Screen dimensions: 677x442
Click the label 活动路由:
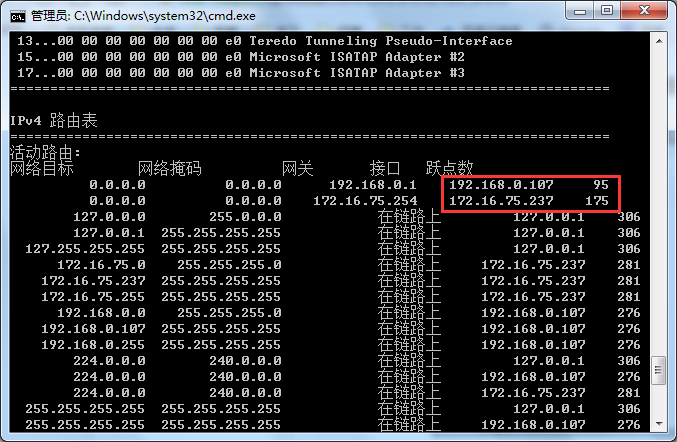pos(45,152)
